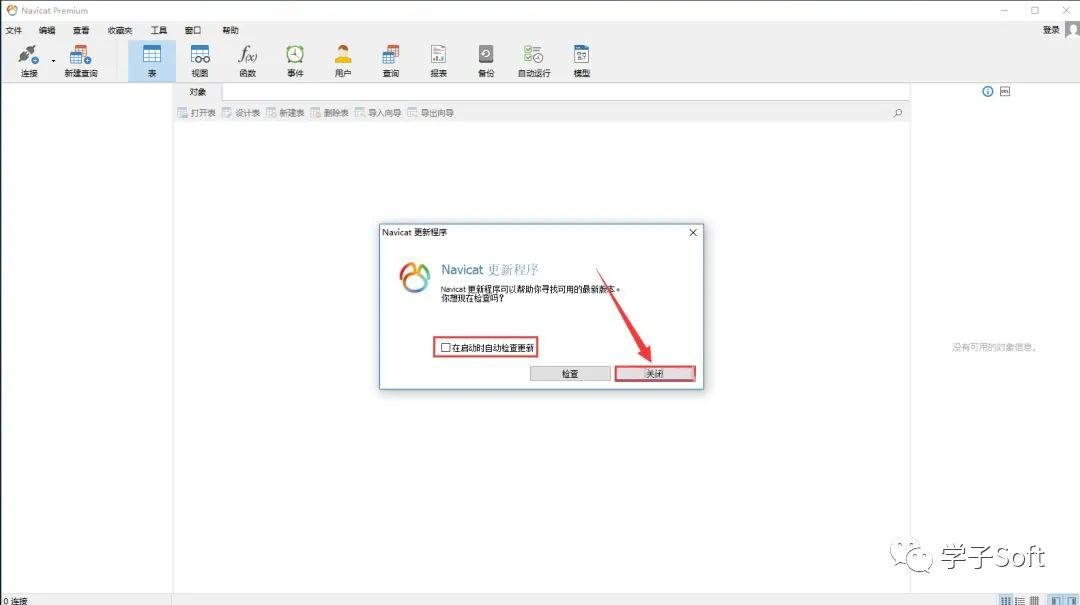Close the Navicat updater dialog with X
The image size is (1080, 605).
coord(693,233)
